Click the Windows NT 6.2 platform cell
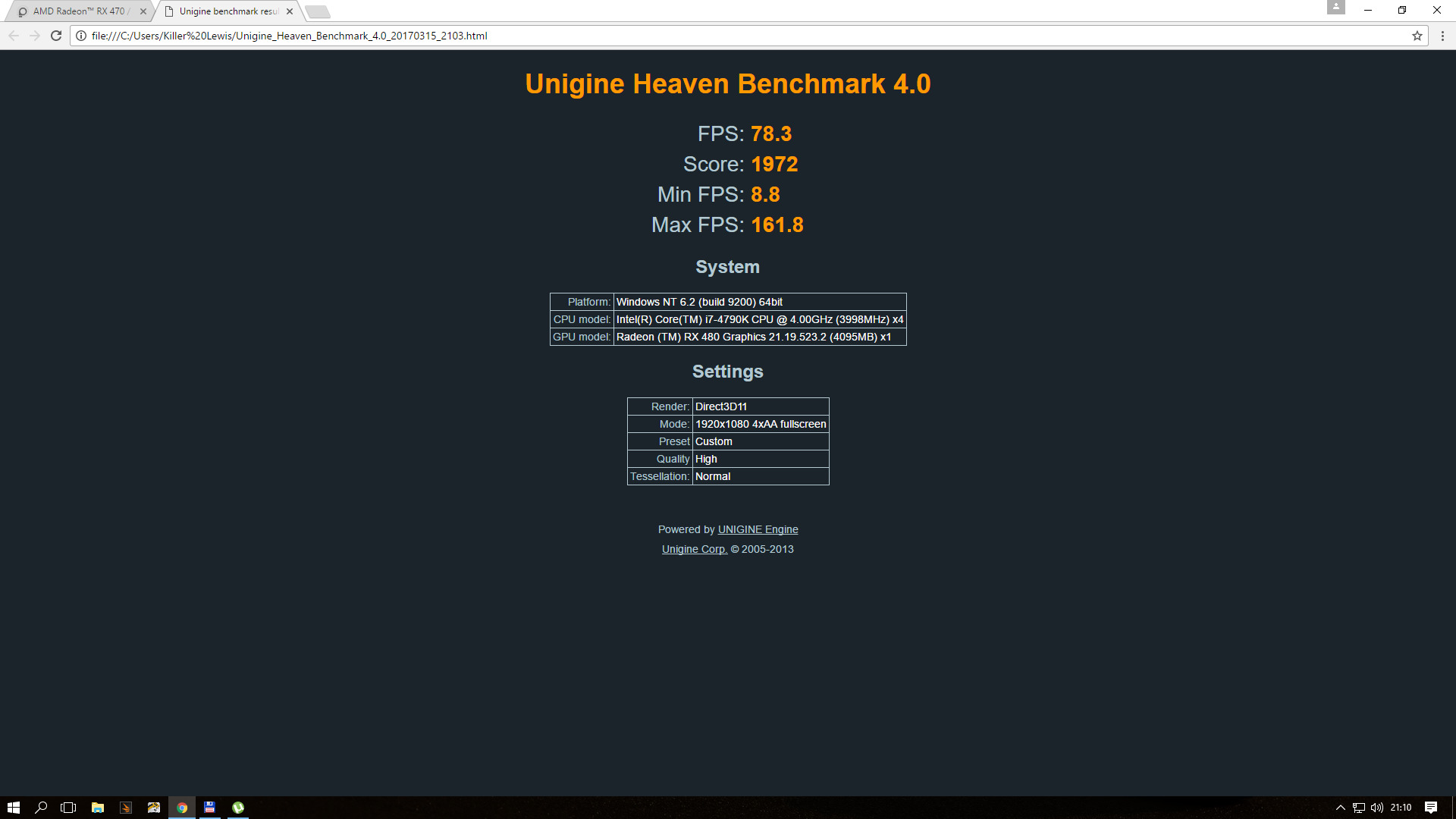 (760, 302)
